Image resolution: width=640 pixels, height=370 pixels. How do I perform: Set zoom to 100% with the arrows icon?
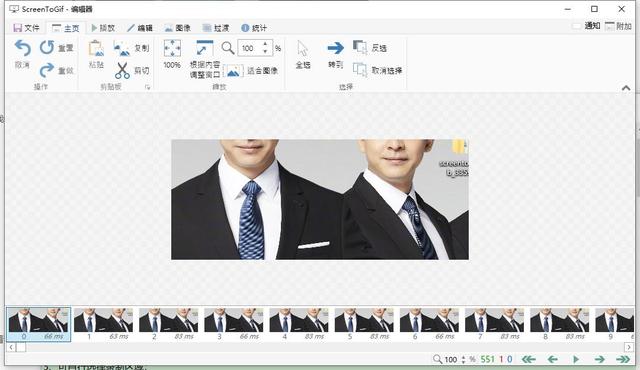tap(172, 48)
